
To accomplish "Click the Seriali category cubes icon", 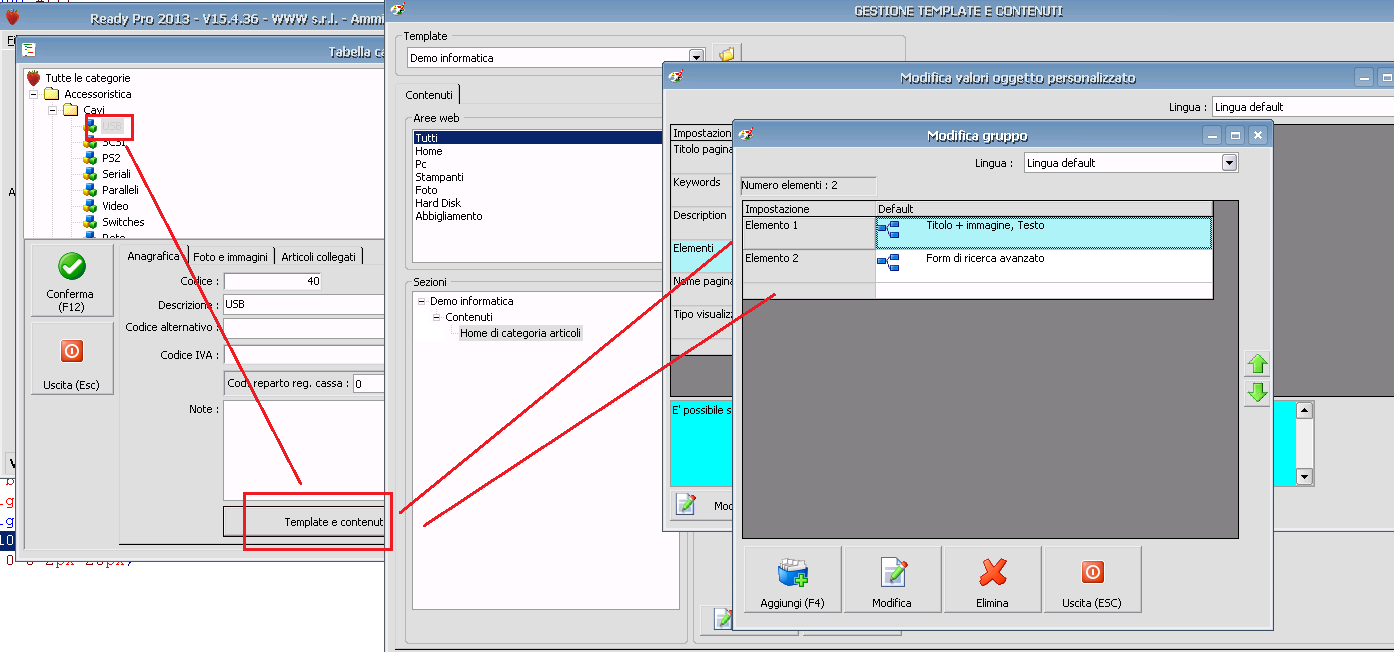I will [90, 174].
